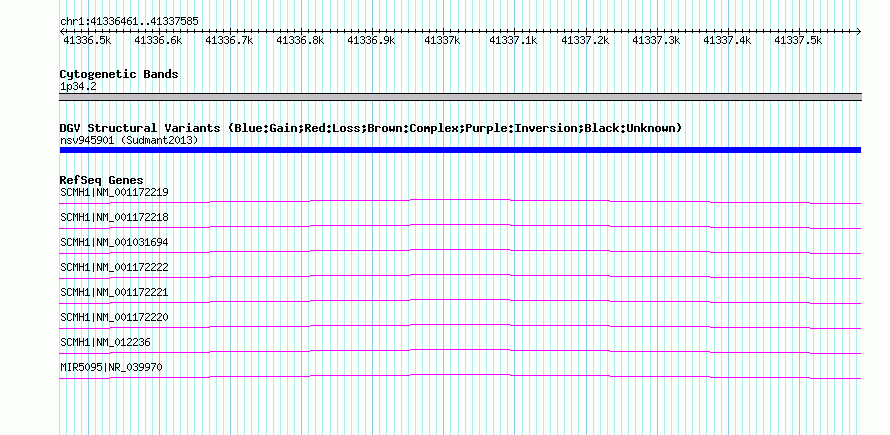This screenshot has width=890, height=435.
Task: Select the Cytogenetic Bands track title
Action: tap(119, 74)
